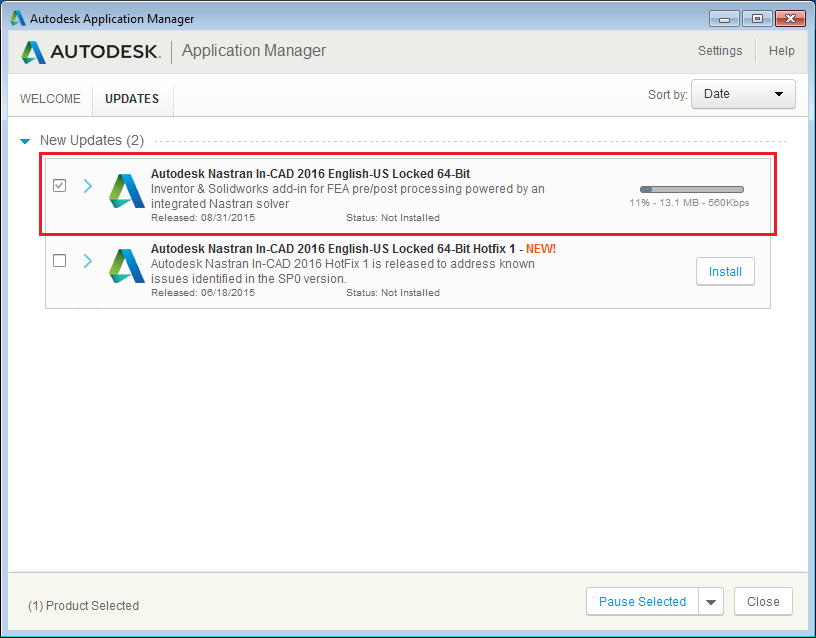The height and width of the screenshot is (638, 816).
Task: Click the Autodesk icon in the title bar
Action: tap(18, 18)
